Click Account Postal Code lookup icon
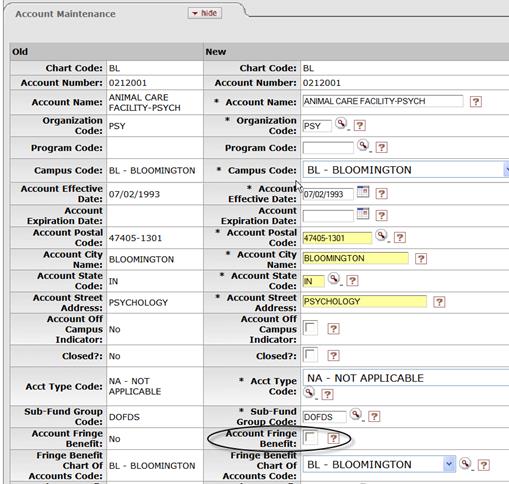The height and width of the screenshot is (484, 509). pos(381,236)
